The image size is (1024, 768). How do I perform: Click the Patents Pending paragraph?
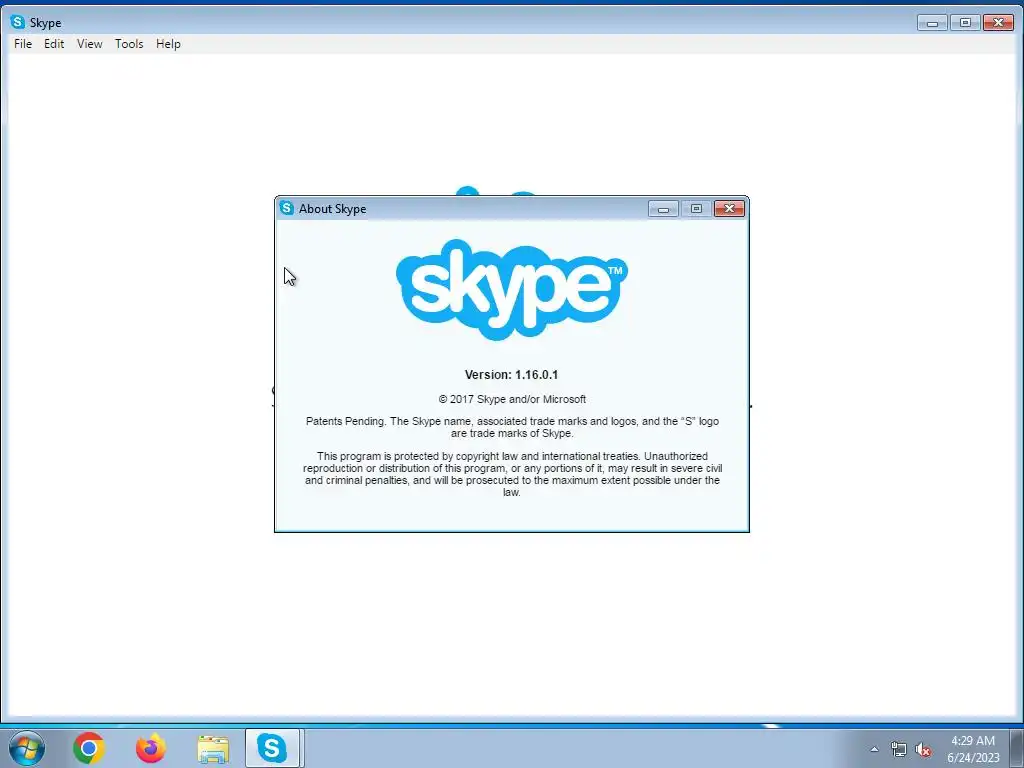tap(512, 427)
